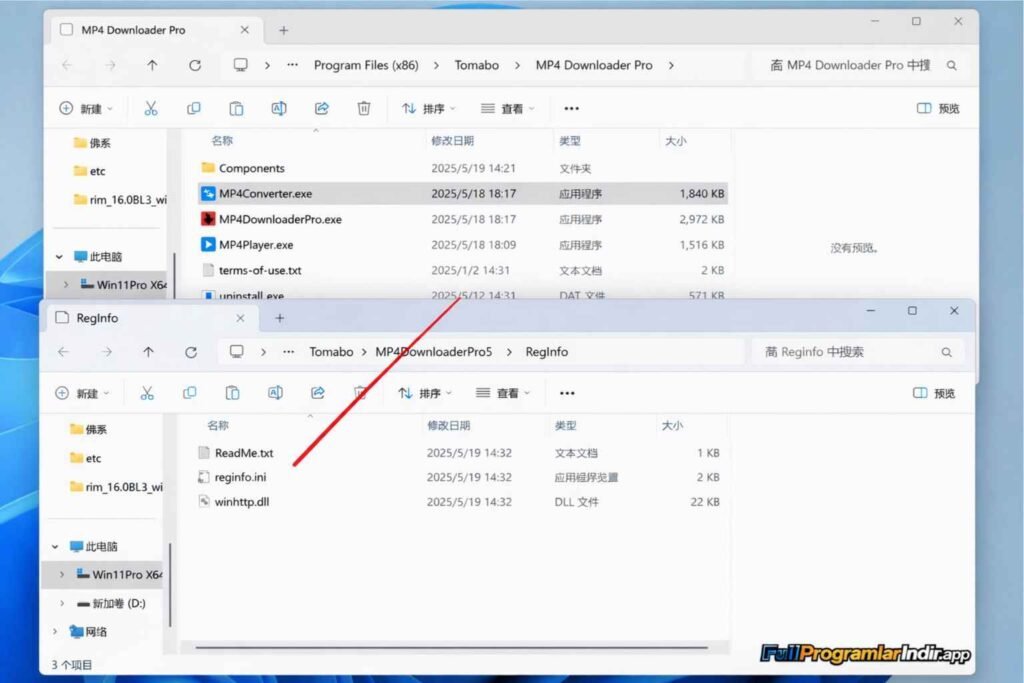Image resolution: width=1024 pixels, height=683 pixels.
Task: Click the search magnifier in RegInfo search box
Action: [x=946, y=352]
